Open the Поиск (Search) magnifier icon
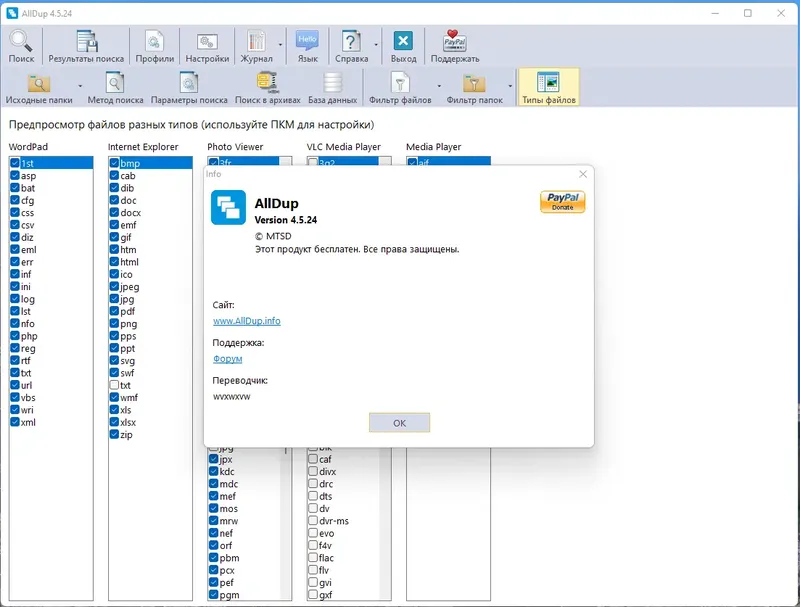 pyautogui.click(x=21, y=41)
